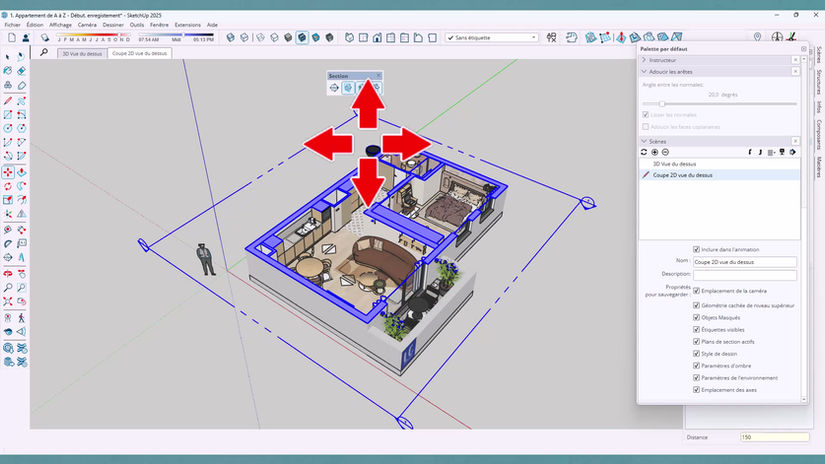This screenshot has height=464, width=825.
Task: Switch to '3D Vue du dessus' scene tab
Action: [x=82, y=53]
